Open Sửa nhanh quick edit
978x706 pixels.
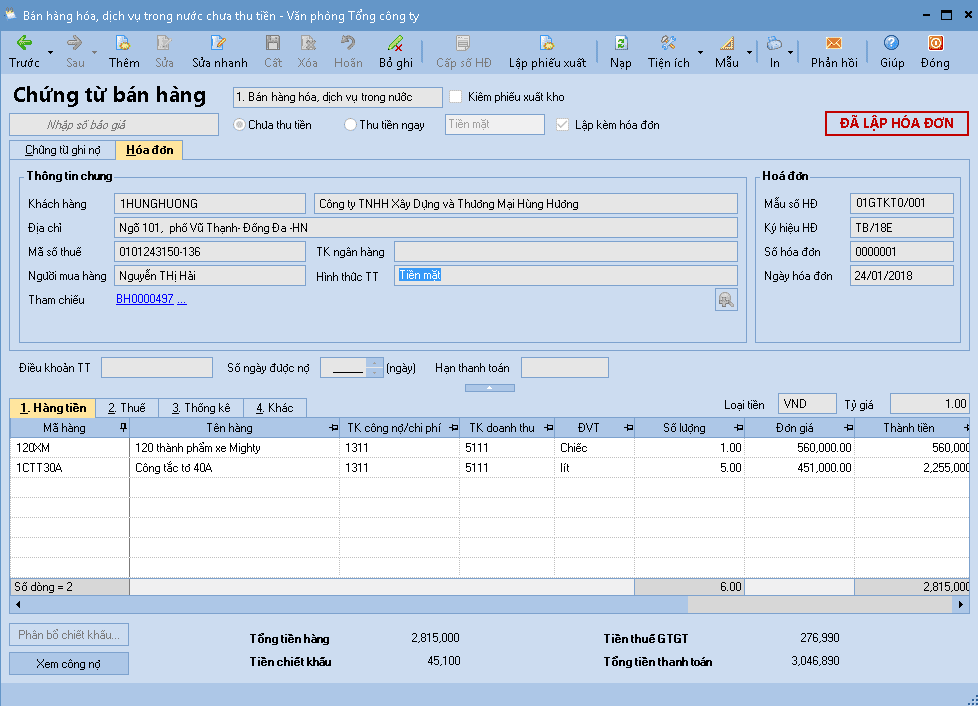pos(220,51)
